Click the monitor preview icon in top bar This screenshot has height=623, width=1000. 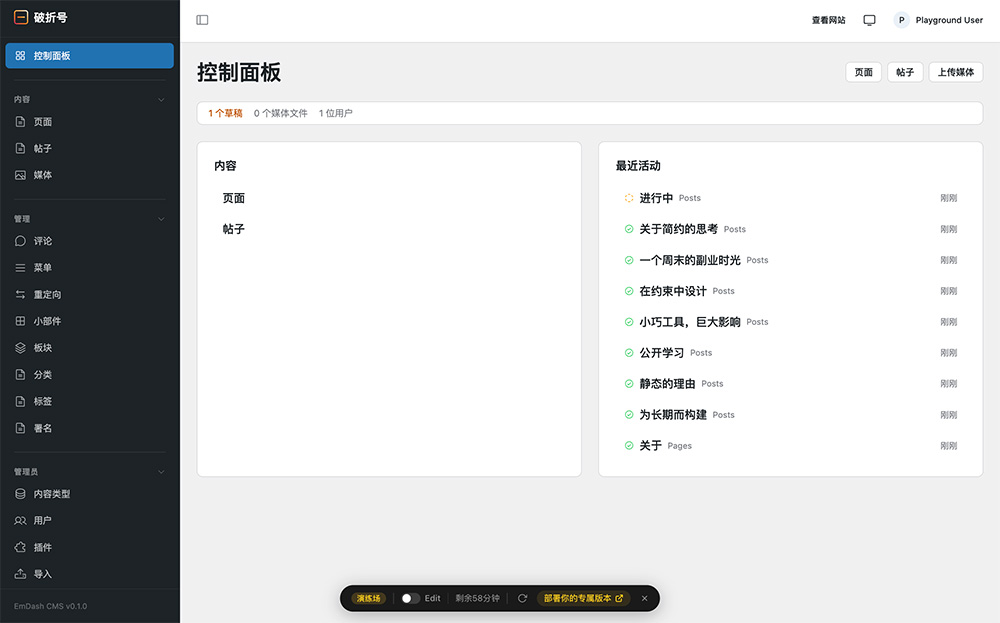(x=869, y=19)
